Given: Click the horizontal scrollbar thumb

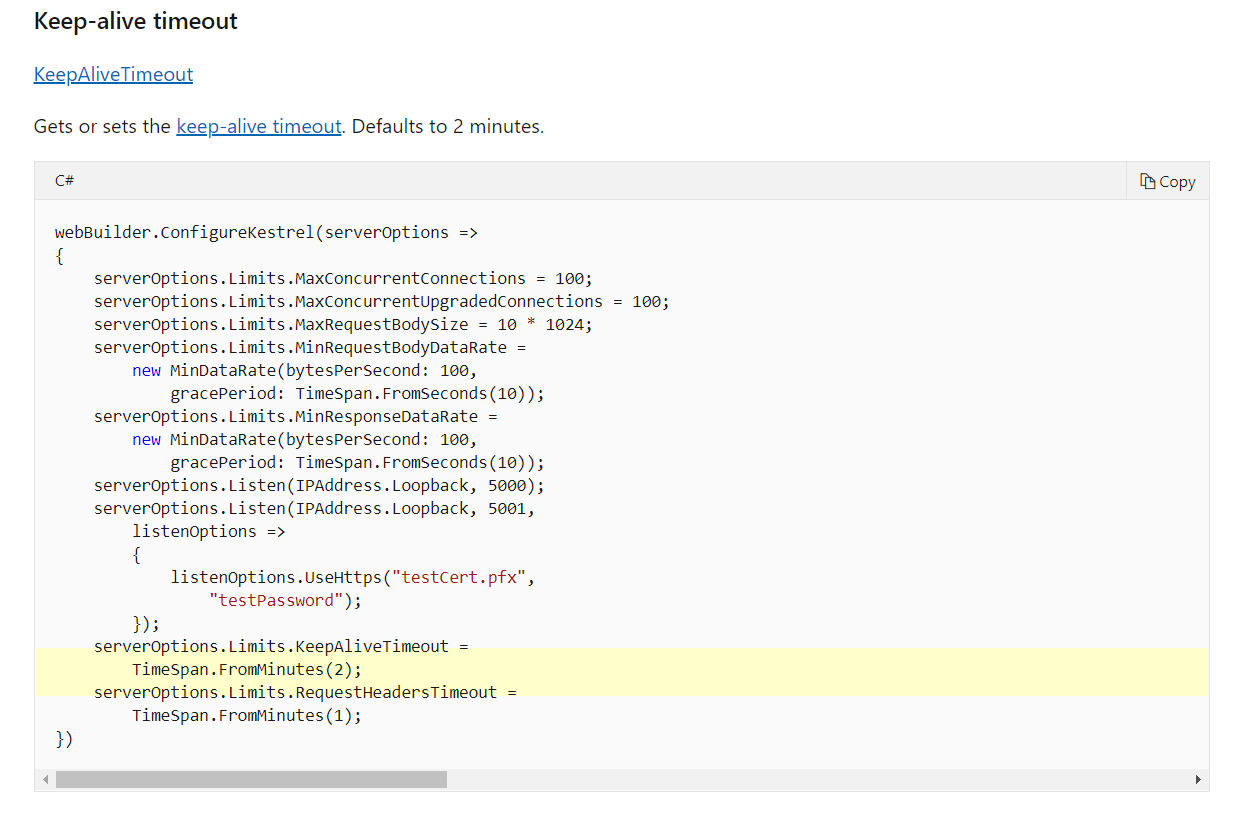Looking at the screenshot, I should tap(250, 778).
